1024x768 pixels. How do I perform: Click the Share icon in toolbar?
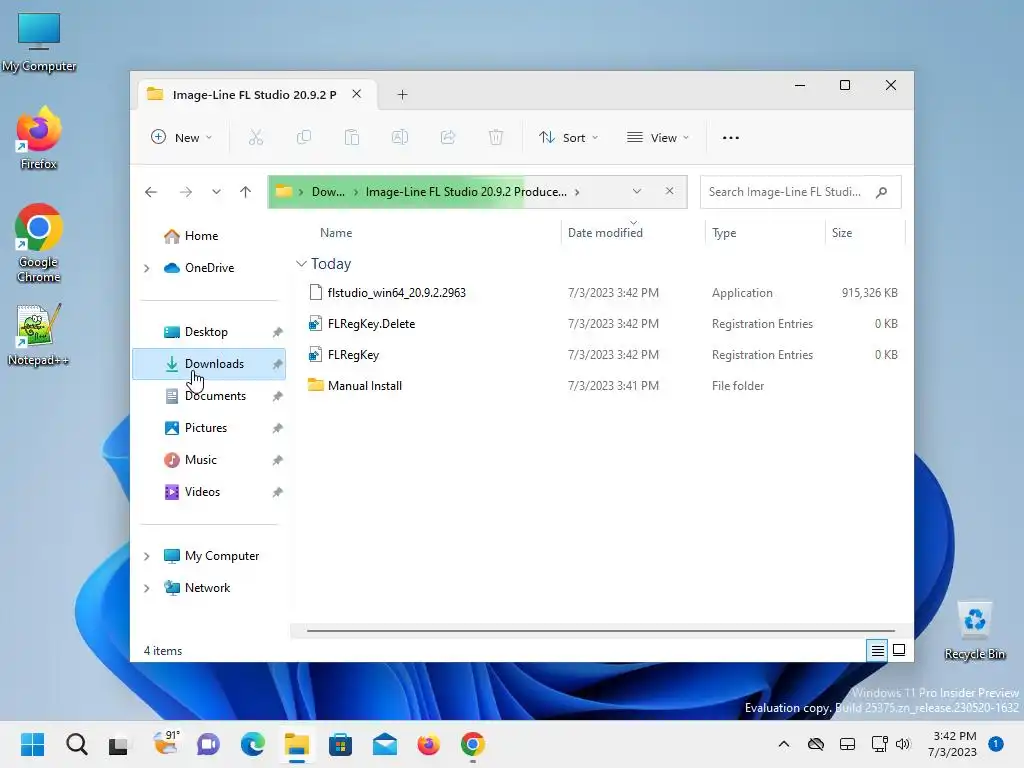[x=448, y=137]
